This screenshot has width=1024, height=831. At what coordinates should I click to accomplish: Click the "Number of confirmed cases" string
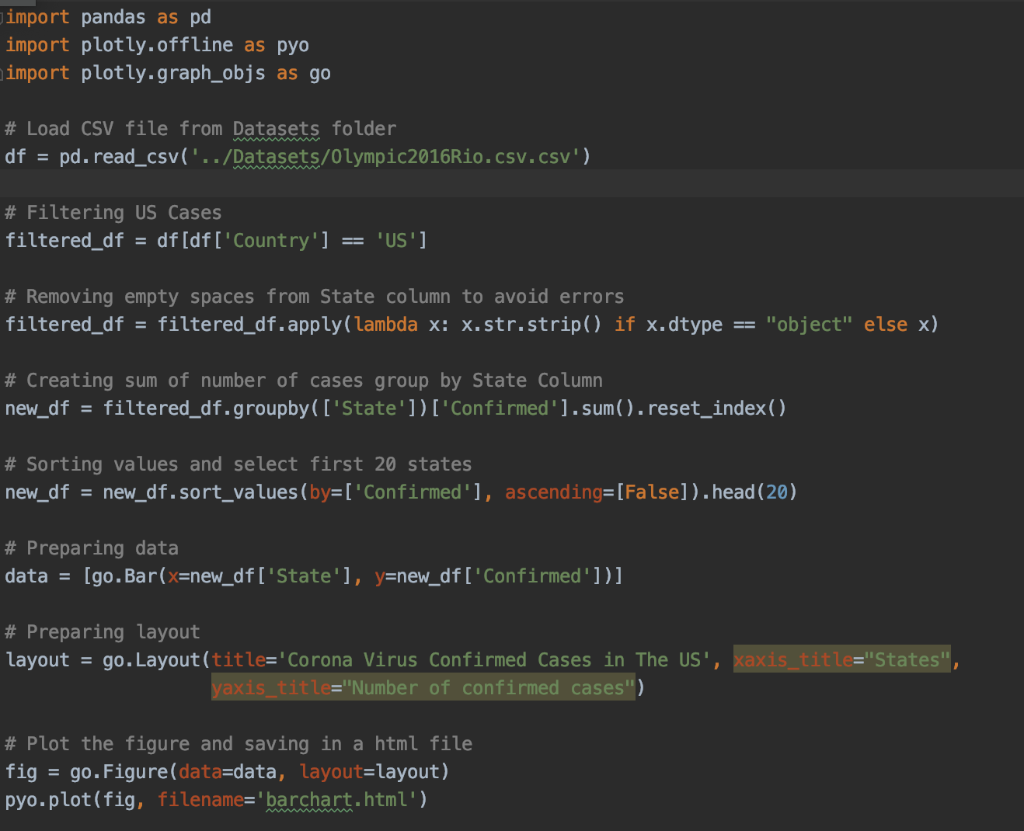[x=488, y=688]
